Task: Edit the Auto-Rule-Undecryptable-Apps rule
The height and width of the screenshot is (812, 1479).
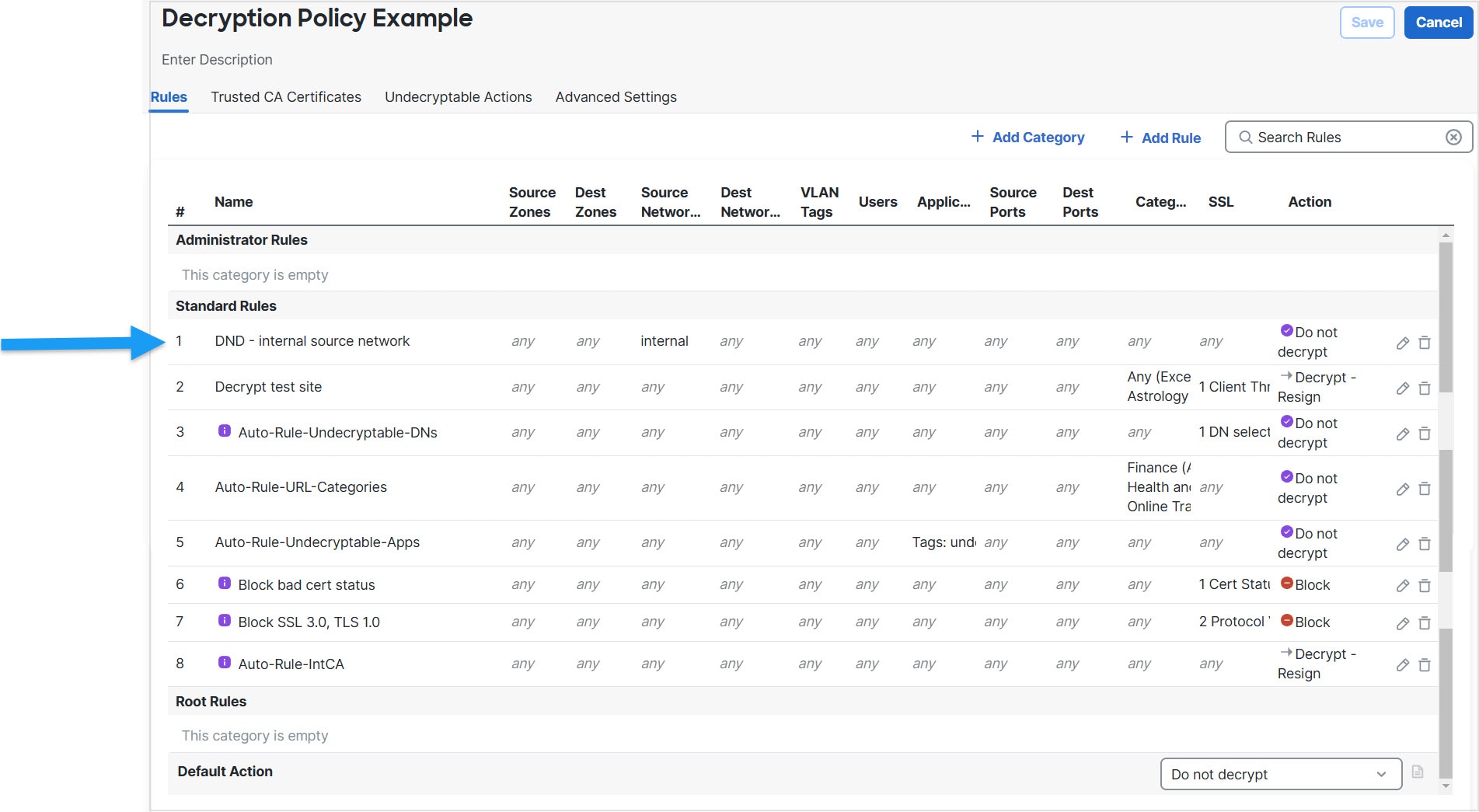Action: 1403,544
